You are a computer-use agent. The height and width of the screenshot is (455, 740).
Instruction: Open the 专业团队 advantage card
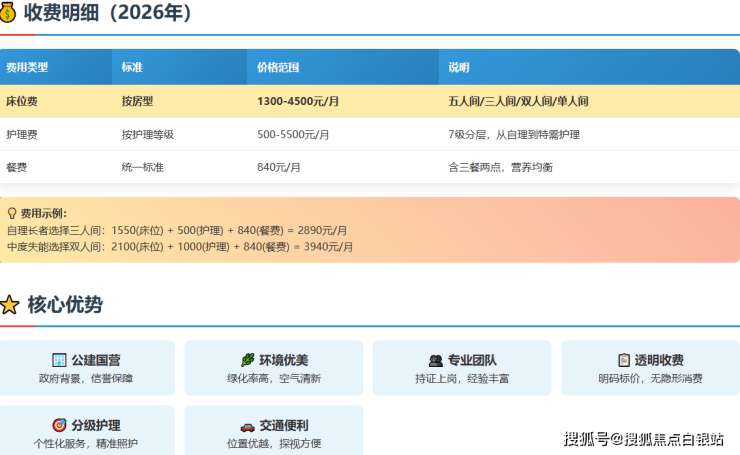tap(462, 368)
